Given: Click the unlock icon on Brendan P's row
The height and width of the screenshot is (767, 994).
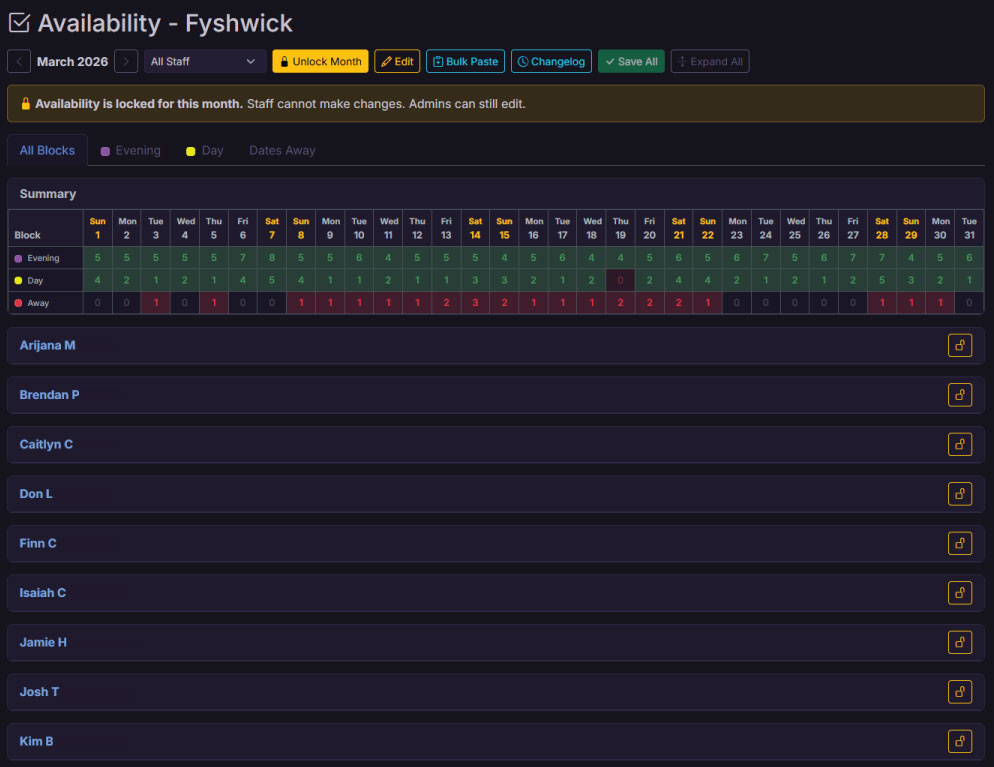Looking at the screenshot, I should click(959, 394).
